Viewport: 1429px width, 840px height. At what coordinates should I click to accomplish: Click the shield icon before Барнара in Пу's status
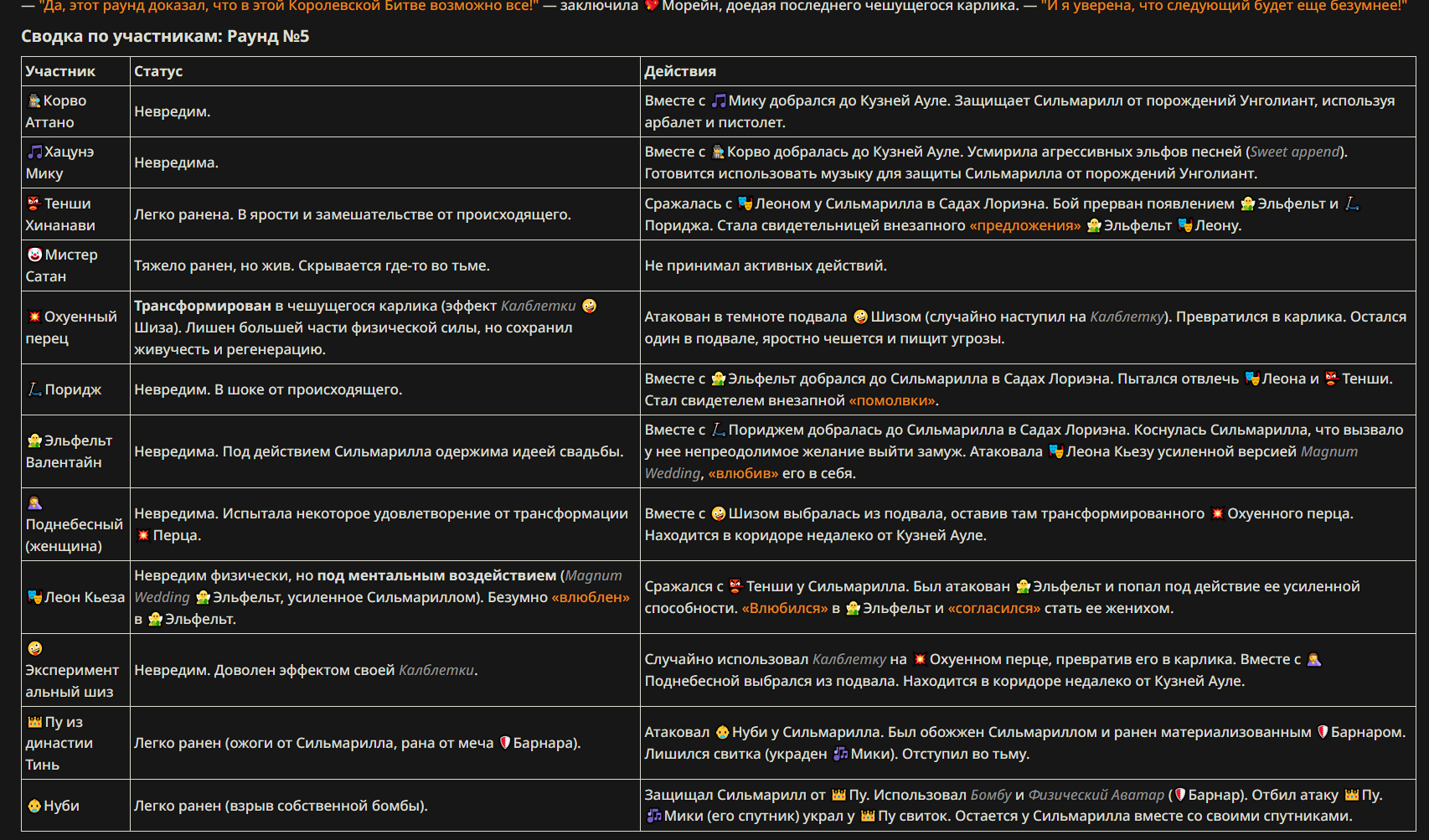pos(504,743)
